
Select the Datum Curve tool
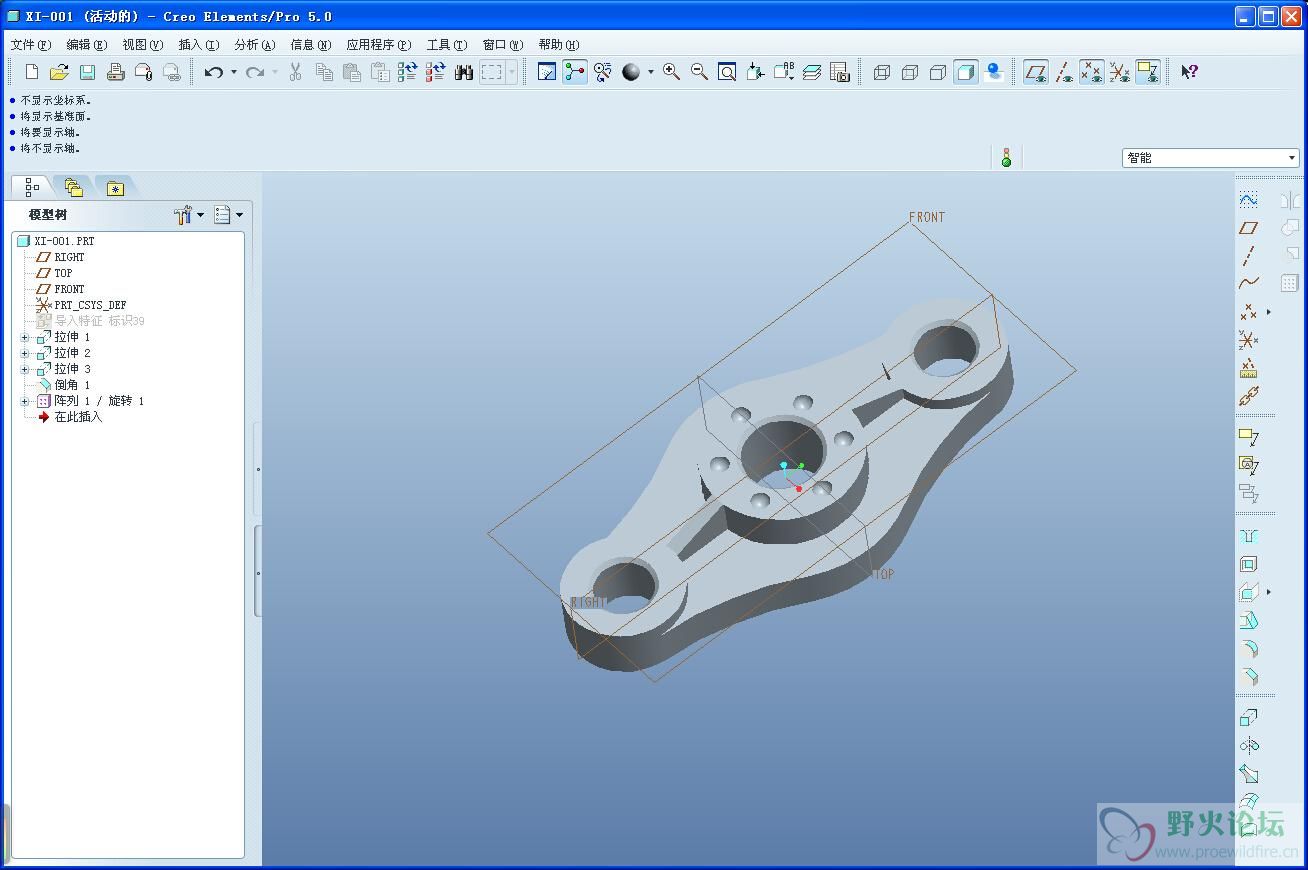coord(1248,284)
